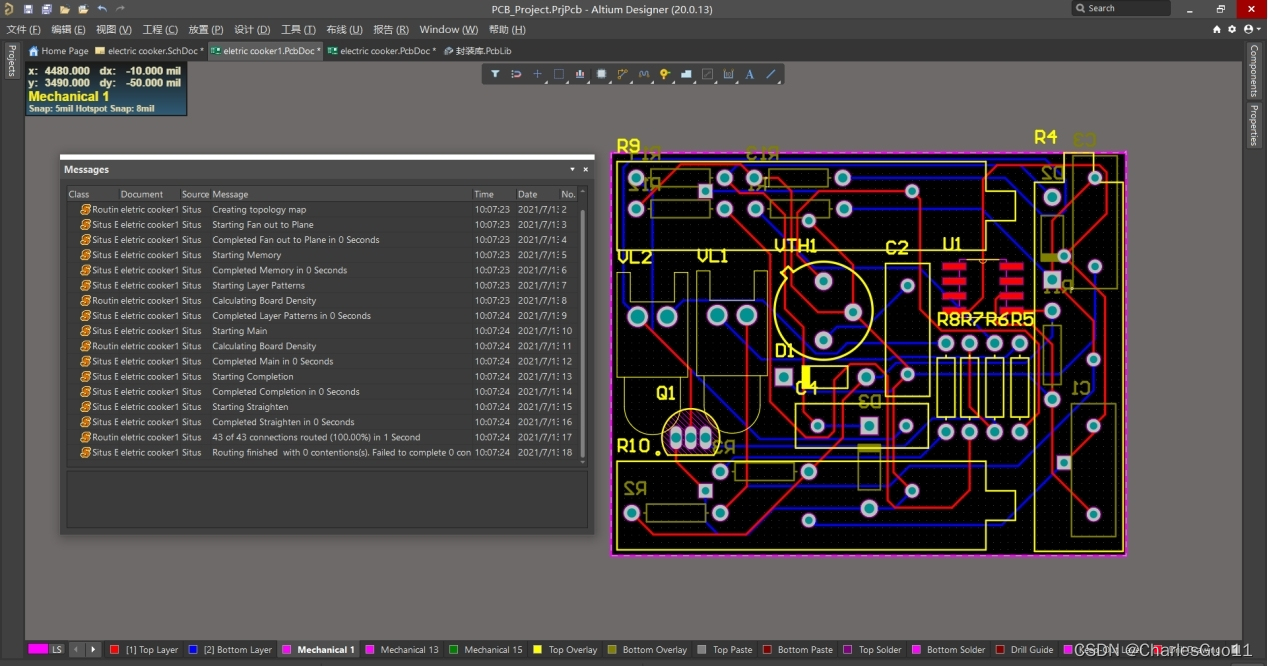Click the selection filter funnel icon
This screenshot has height=667, width=1268.
[495, 74]
